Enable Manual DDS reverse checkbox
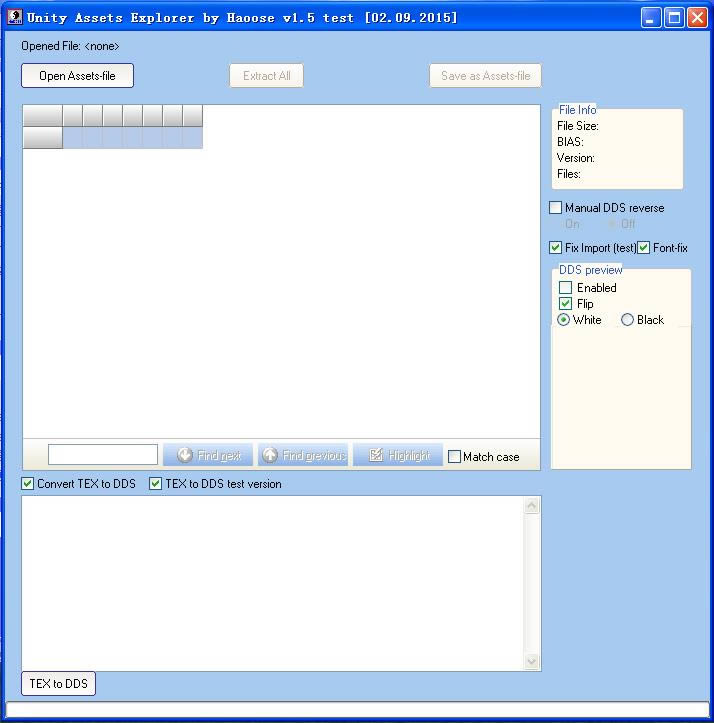Screen dimensions: 714x723 (556, 208)
